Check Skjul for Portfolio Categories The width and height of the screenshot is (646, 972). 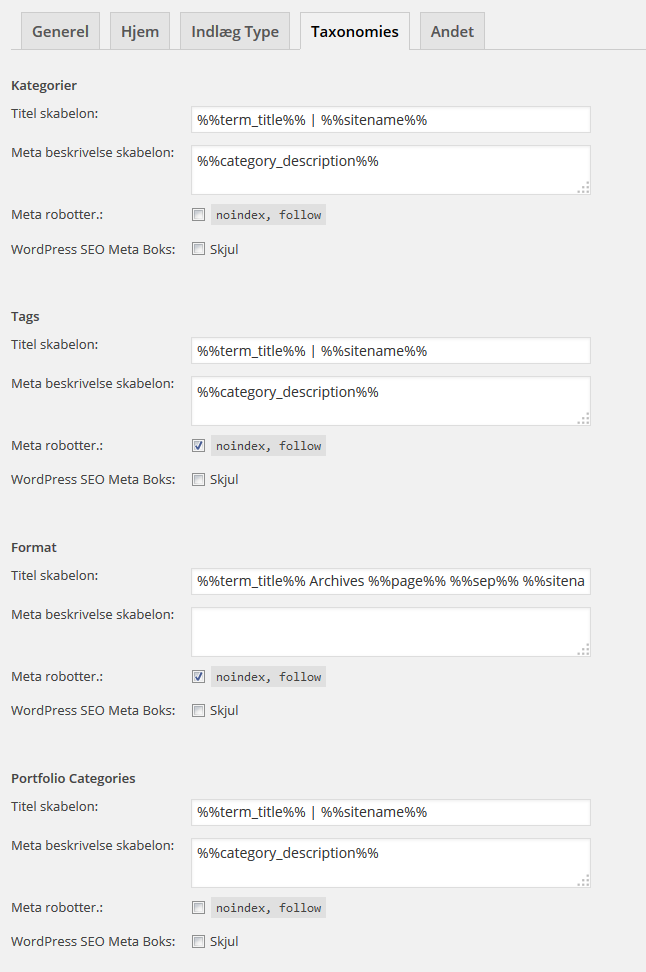pos(199,942)
